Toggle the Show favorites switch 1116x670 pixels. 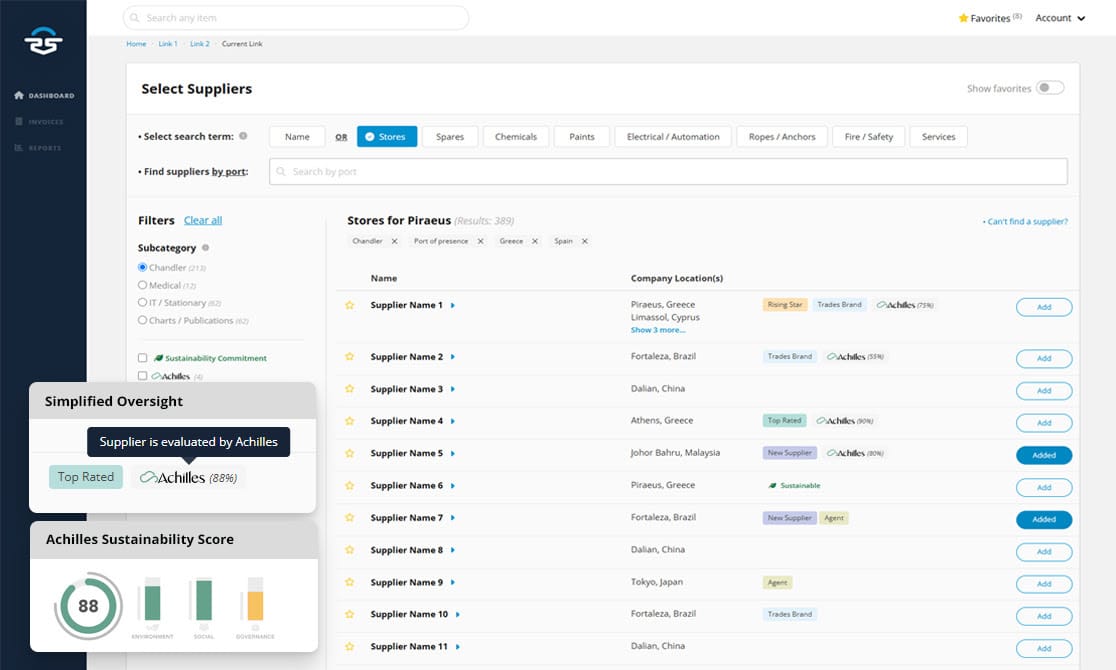point(1049,88)
